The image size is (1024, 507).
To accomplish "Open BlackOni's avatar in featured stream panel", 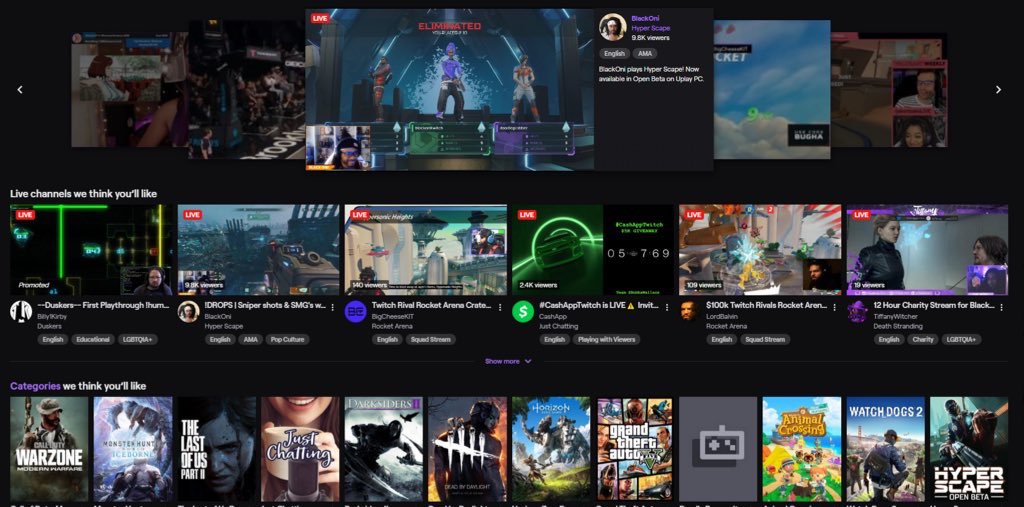I will pyautogui.click(x=613, y=27).
